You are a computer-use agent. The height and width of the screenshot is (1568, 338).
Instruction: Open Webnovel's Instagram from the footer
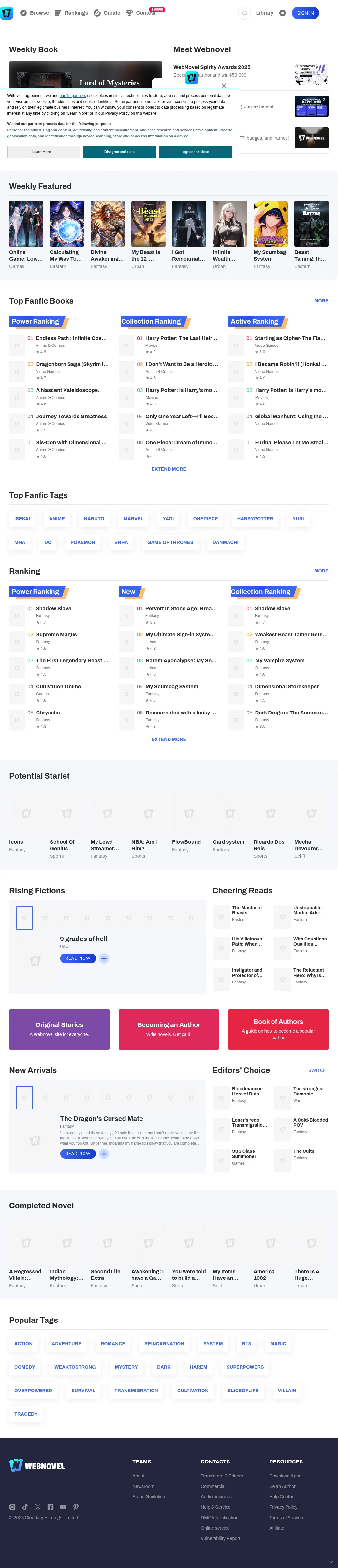coord(12,1506)
